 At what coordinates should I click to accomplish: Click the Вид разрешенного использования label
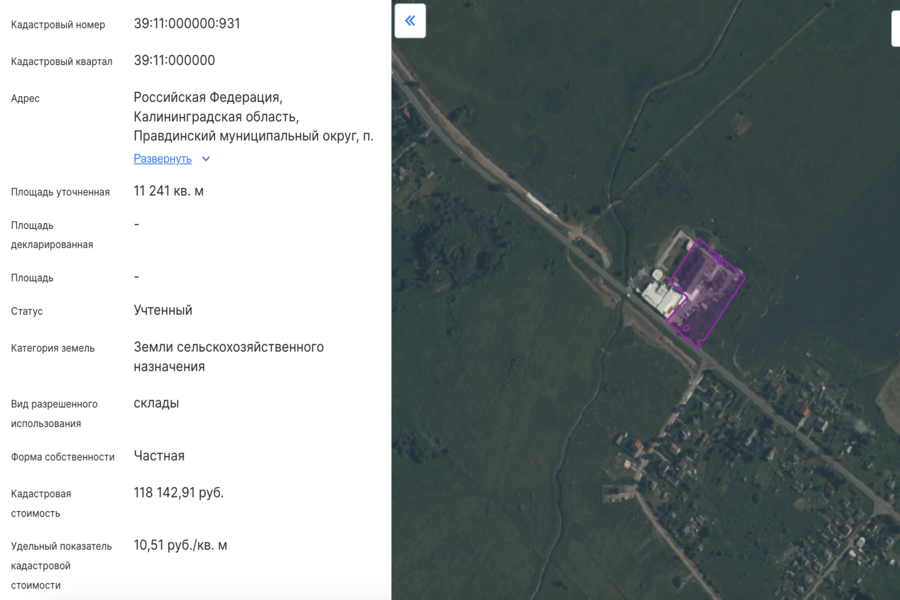pyautogui.click(x=54, y=414)
